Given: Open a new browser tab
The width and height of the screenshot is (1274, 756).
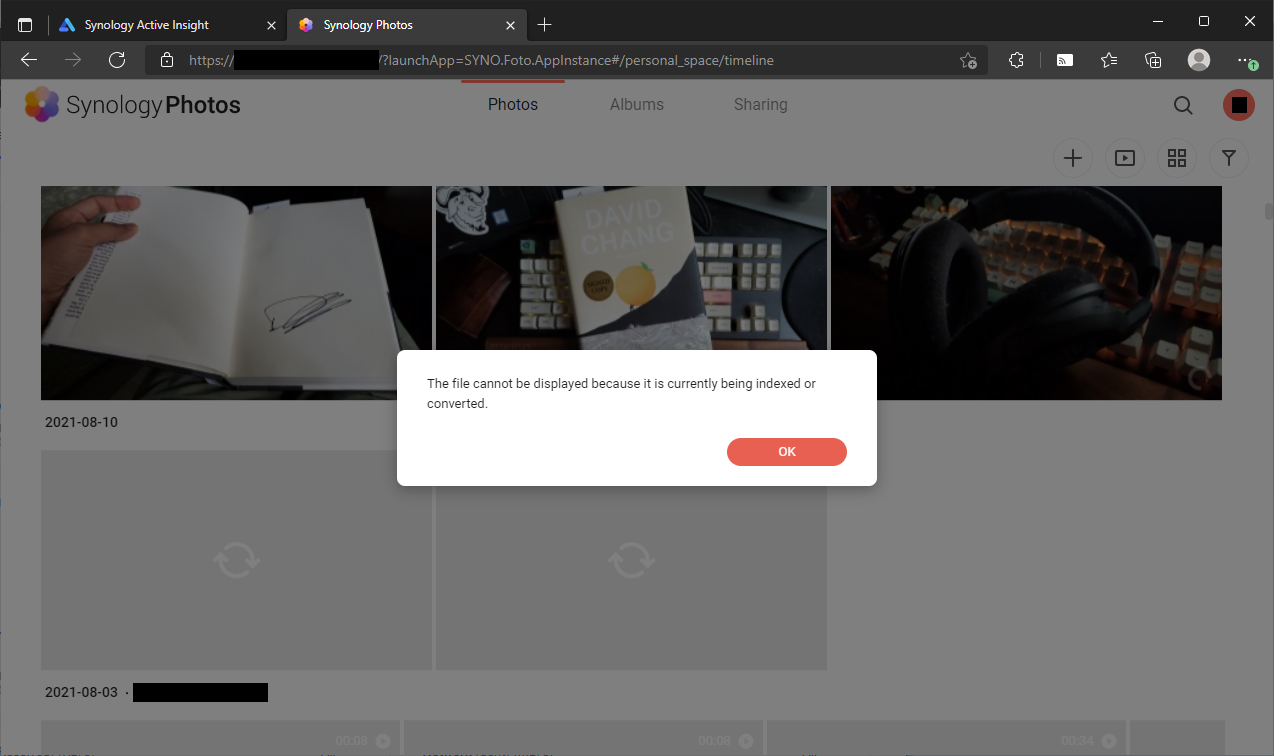Looking at the screenshot, I should pyautogui.click(x=544, y=24).
